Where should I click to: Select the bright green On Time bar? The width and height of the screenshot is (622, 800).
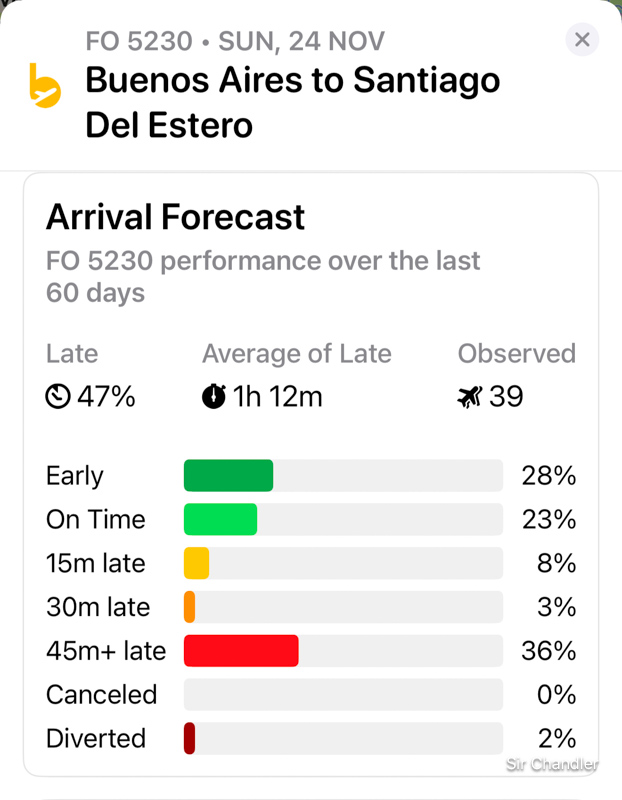click(220, 520)
